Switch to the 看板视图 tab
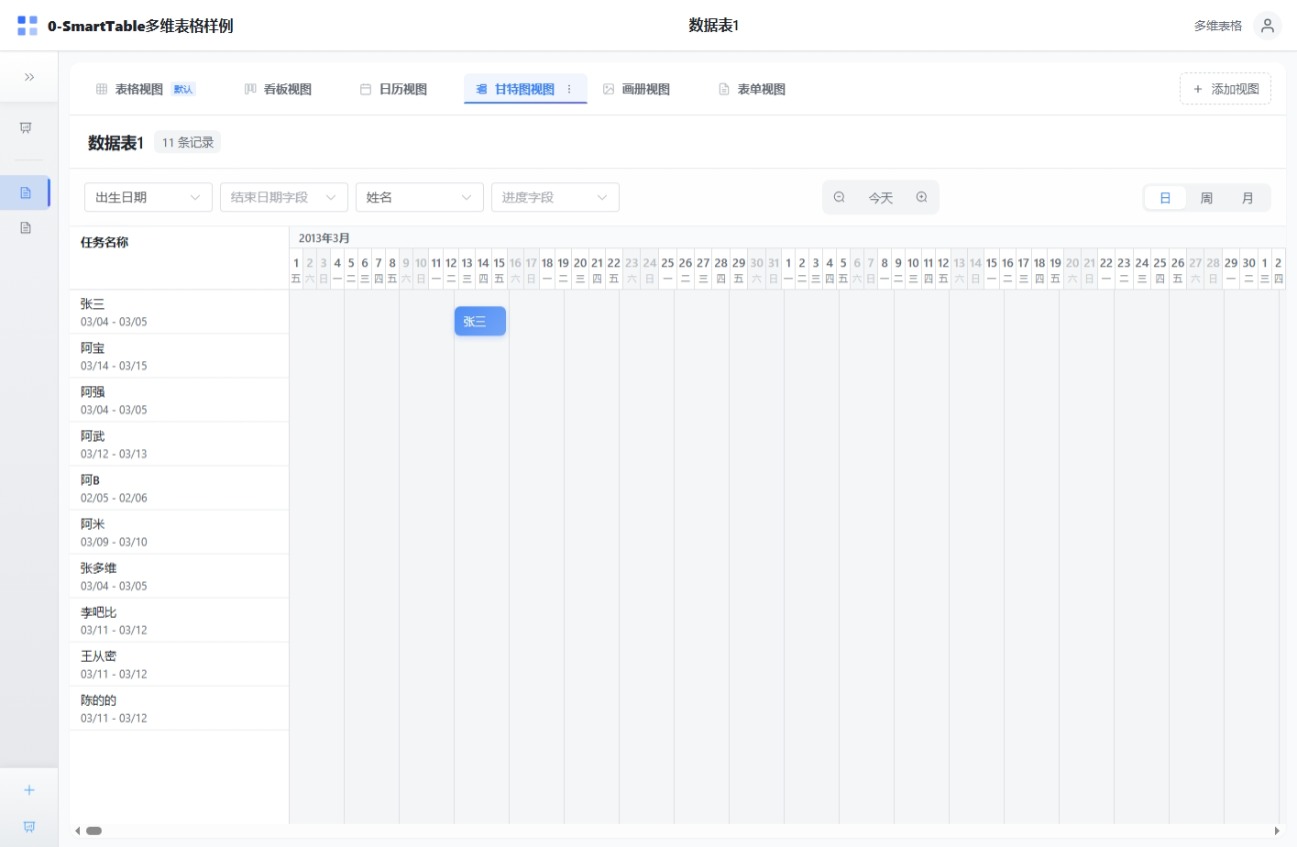This screenshot has height=847, width=1297. pyautogui.click(x=278, y=89)
